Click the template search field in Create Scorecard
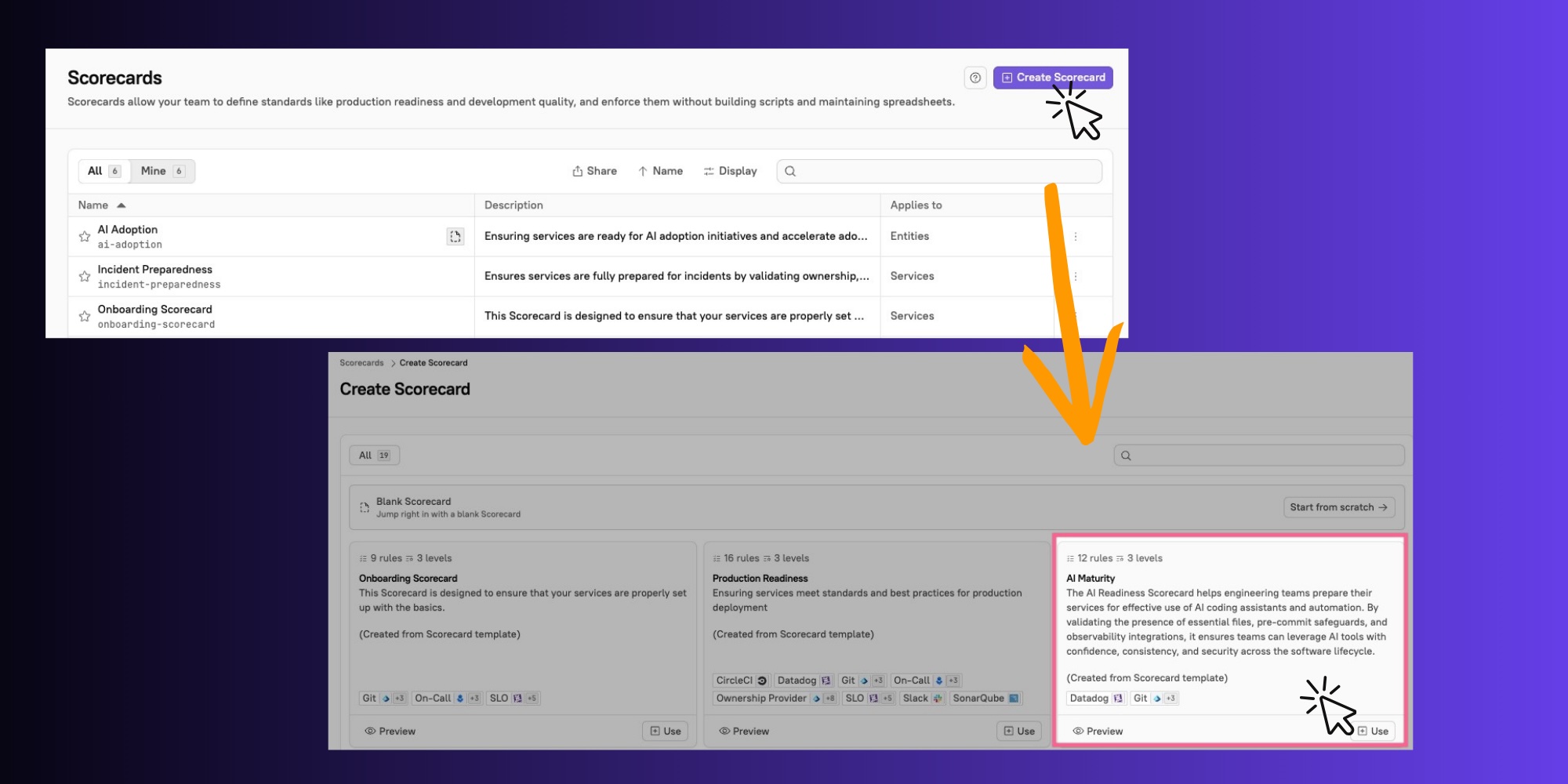Image resolution: width=1568 pixels, height=784 pixels. click(1259, 456)
